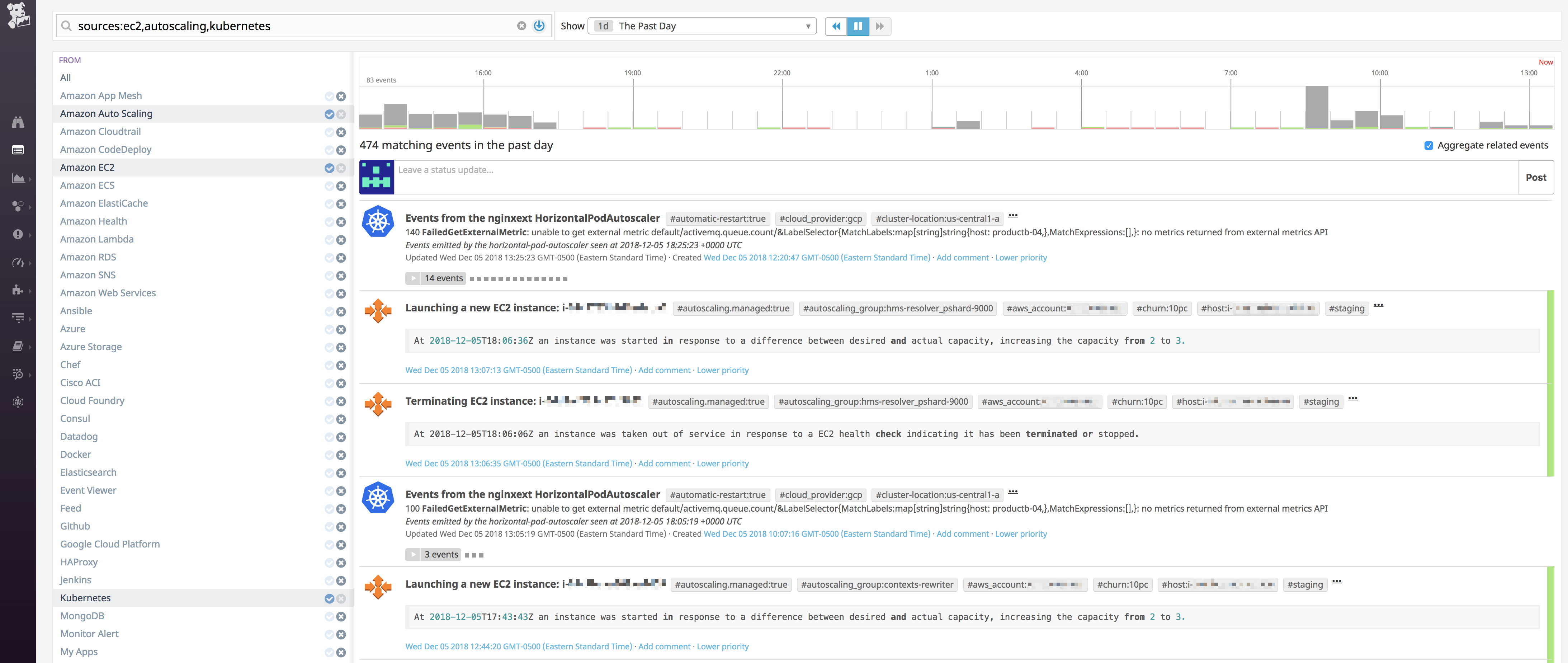Open Integrations via the hexagons icon
Viewport: 1568px width, 663px height.
18,206
